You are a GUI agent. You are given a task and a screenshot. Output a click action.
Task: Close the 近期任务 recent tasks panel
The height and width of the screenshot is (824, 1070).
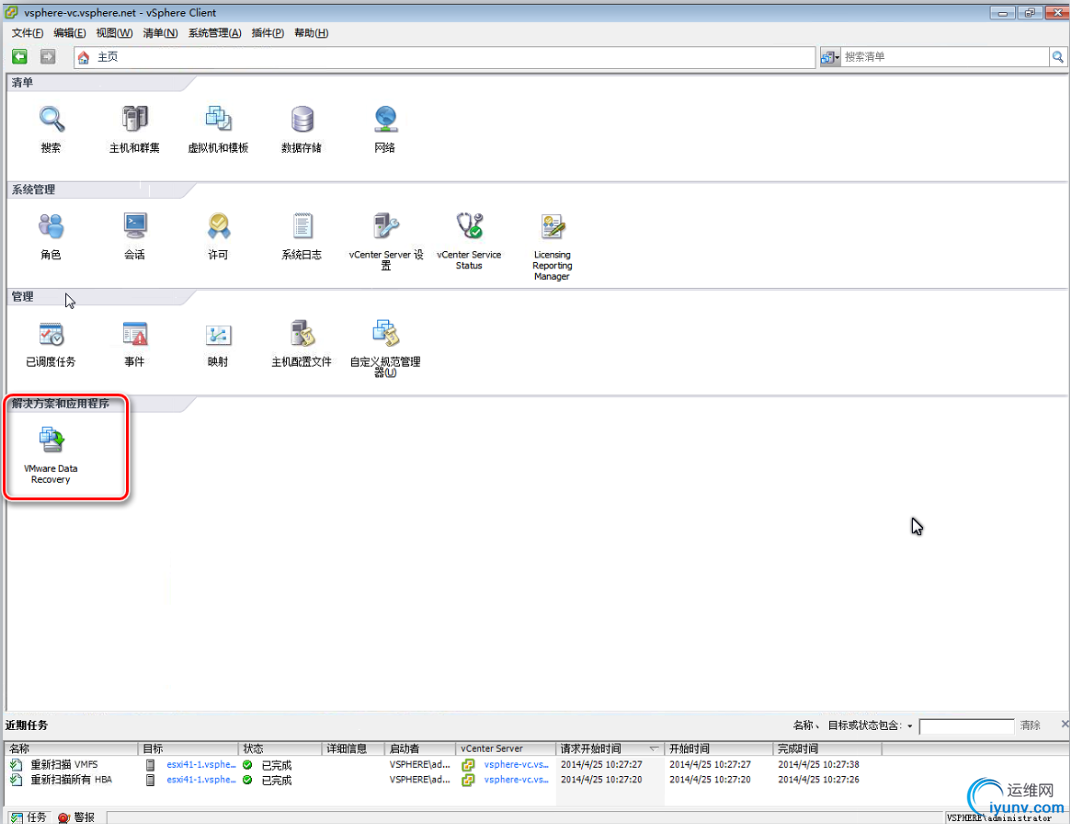click(x=1065, y=724)
